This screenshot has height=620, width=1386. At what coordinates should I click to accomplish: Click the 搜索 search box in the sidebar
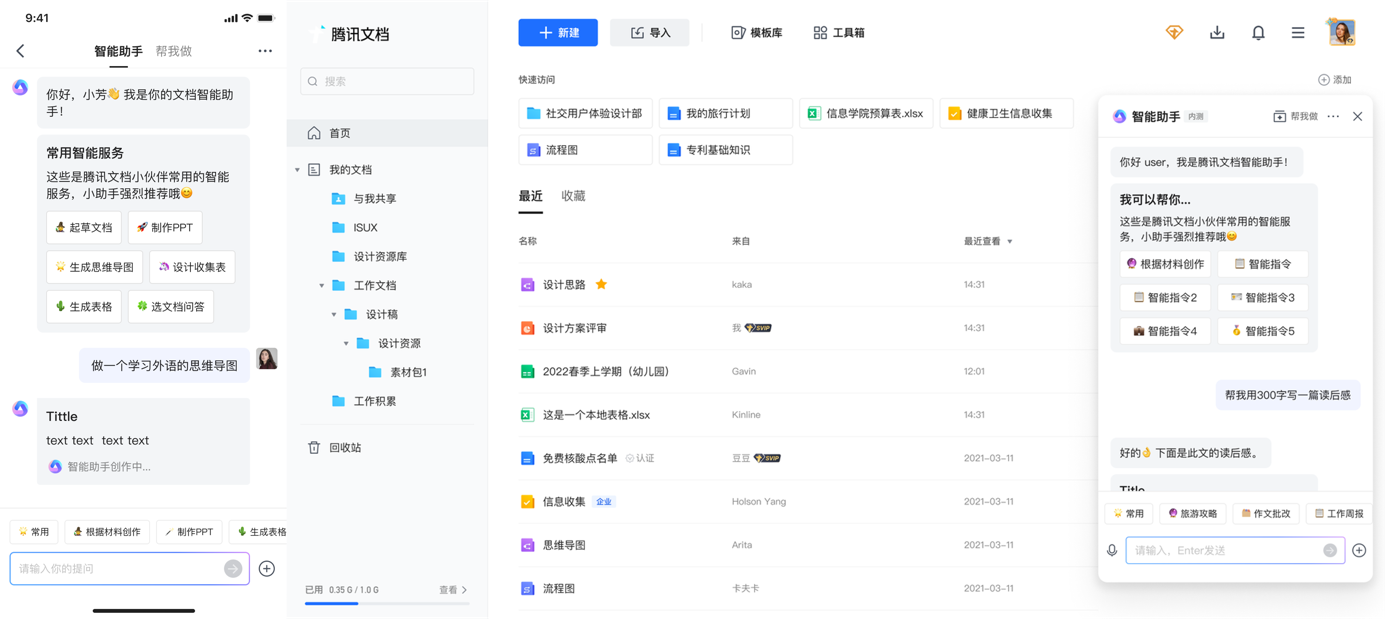(x=387, y=81)
